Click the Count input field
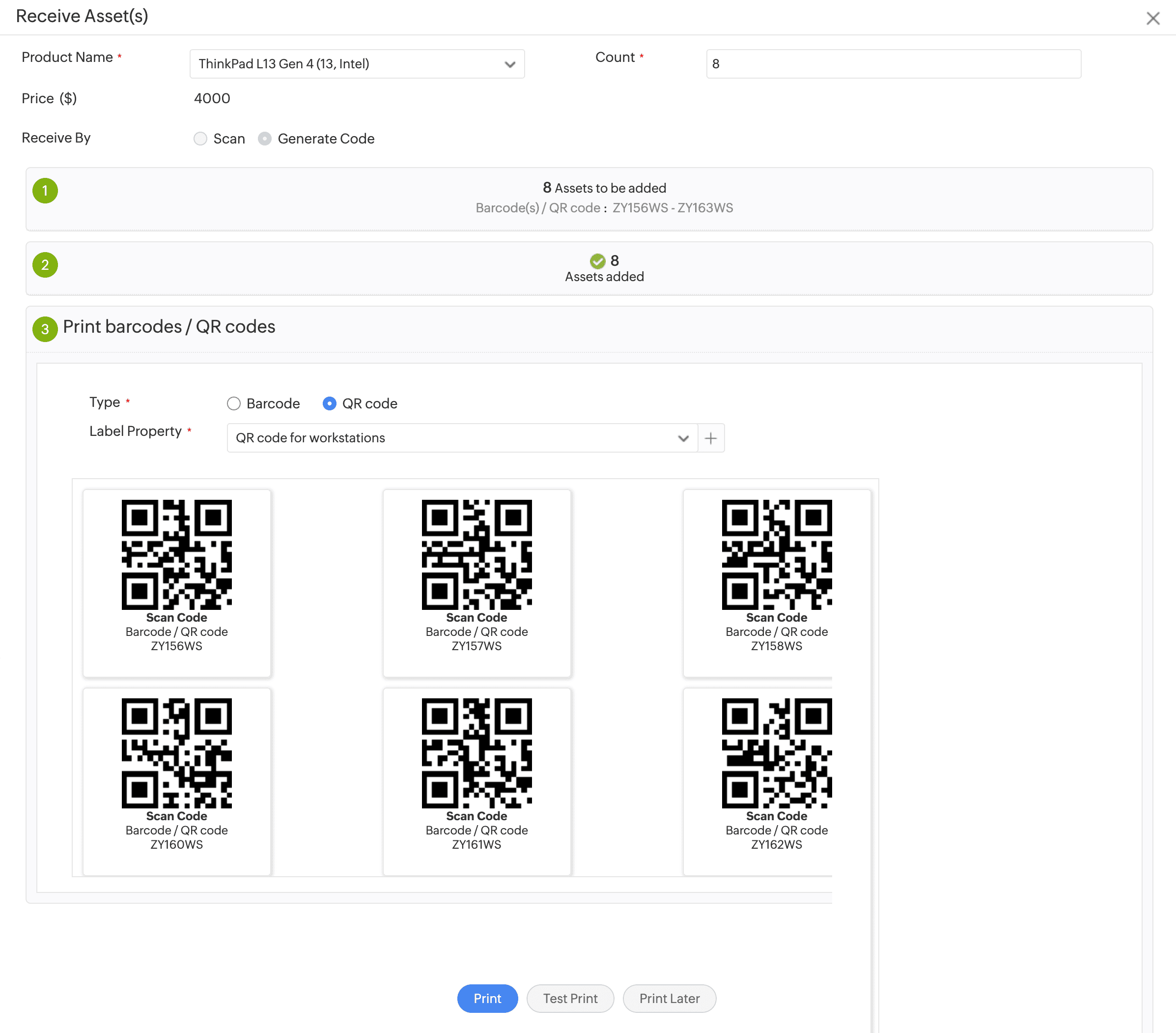The width and height of the screenshot is (1176, 1033). tap(893, 64)
